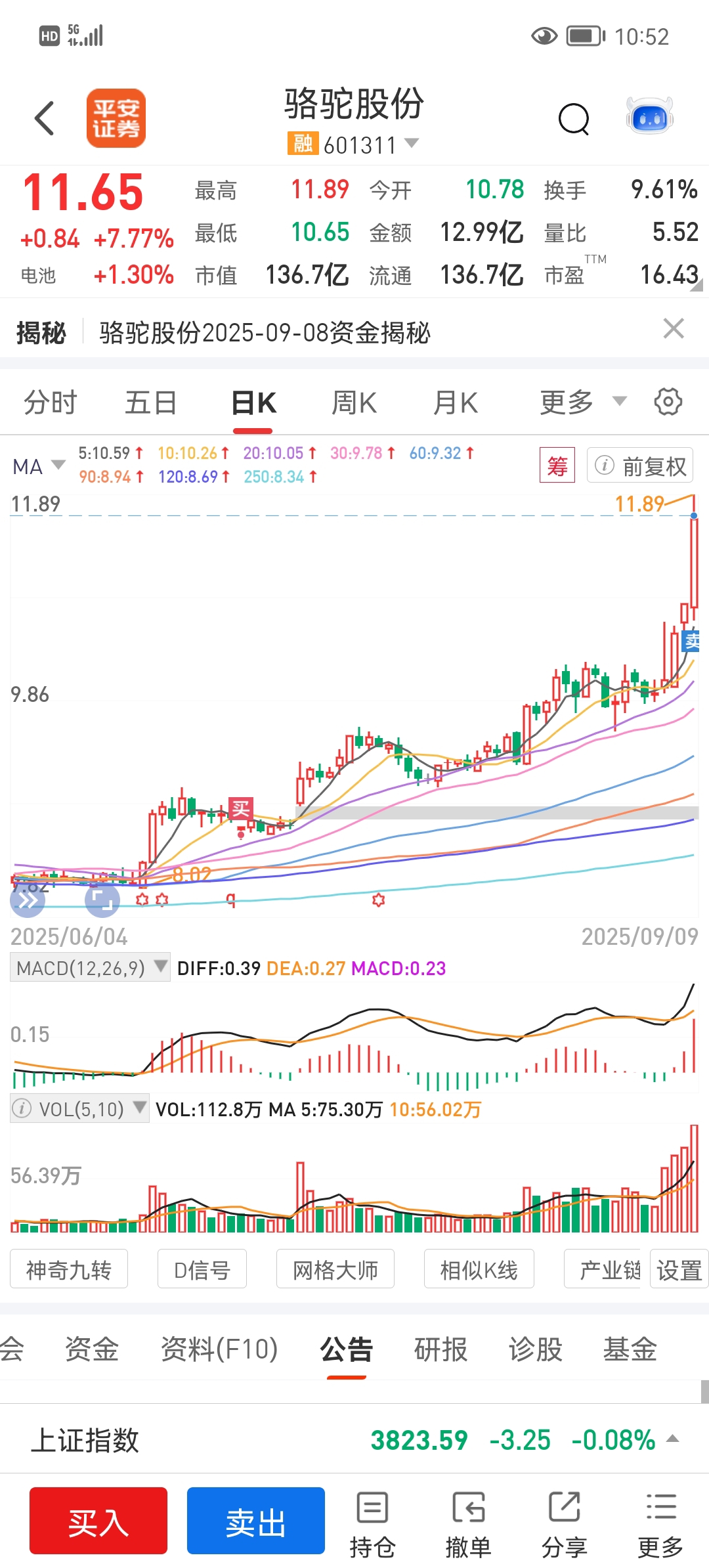Viewport: 709px width, 1568px height.
Task: Tap the 上证指数 index name
Action: click(85, 1440)
